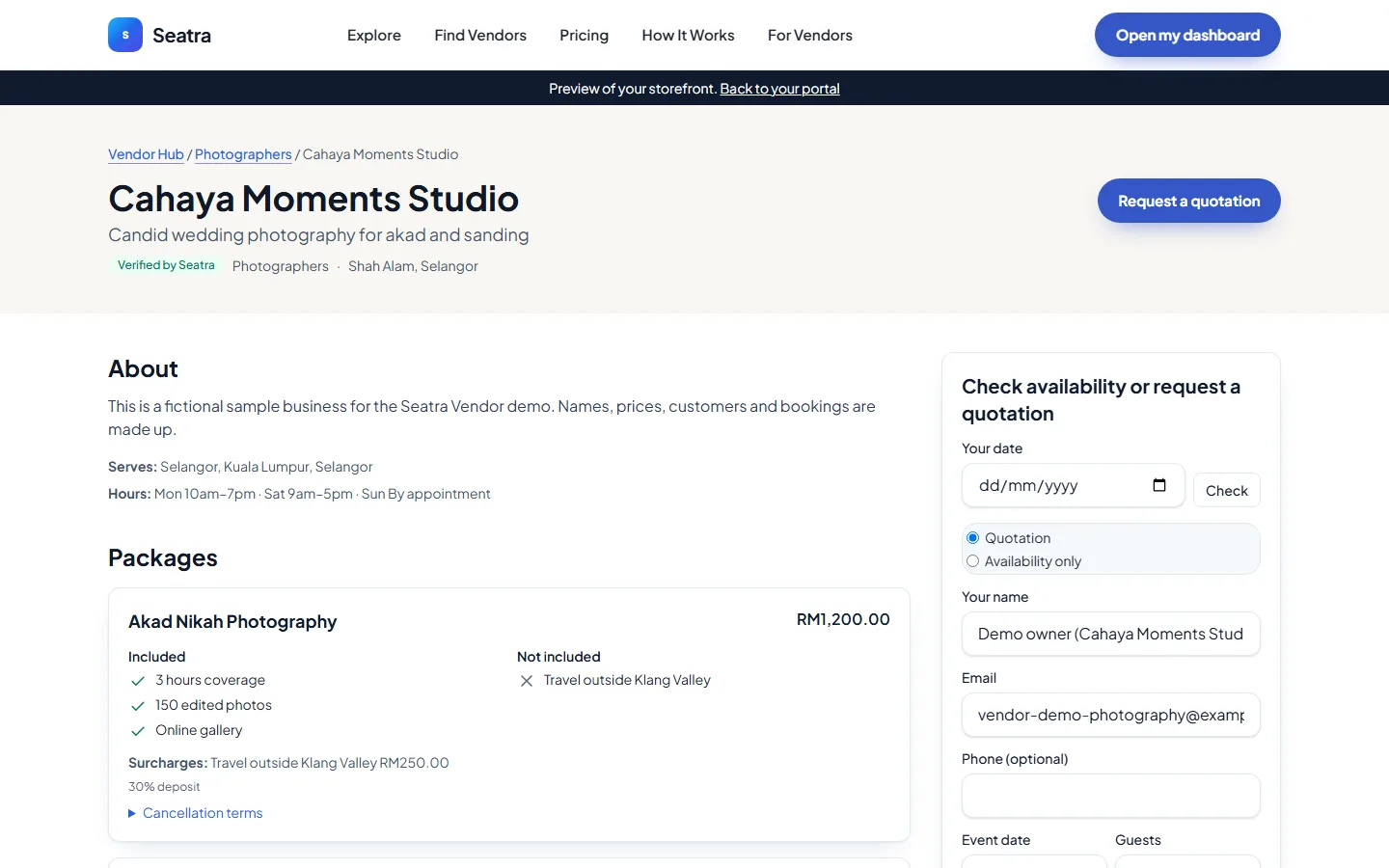
Task: Click the Photographers category label under the tagline
Action: [280, 266]
